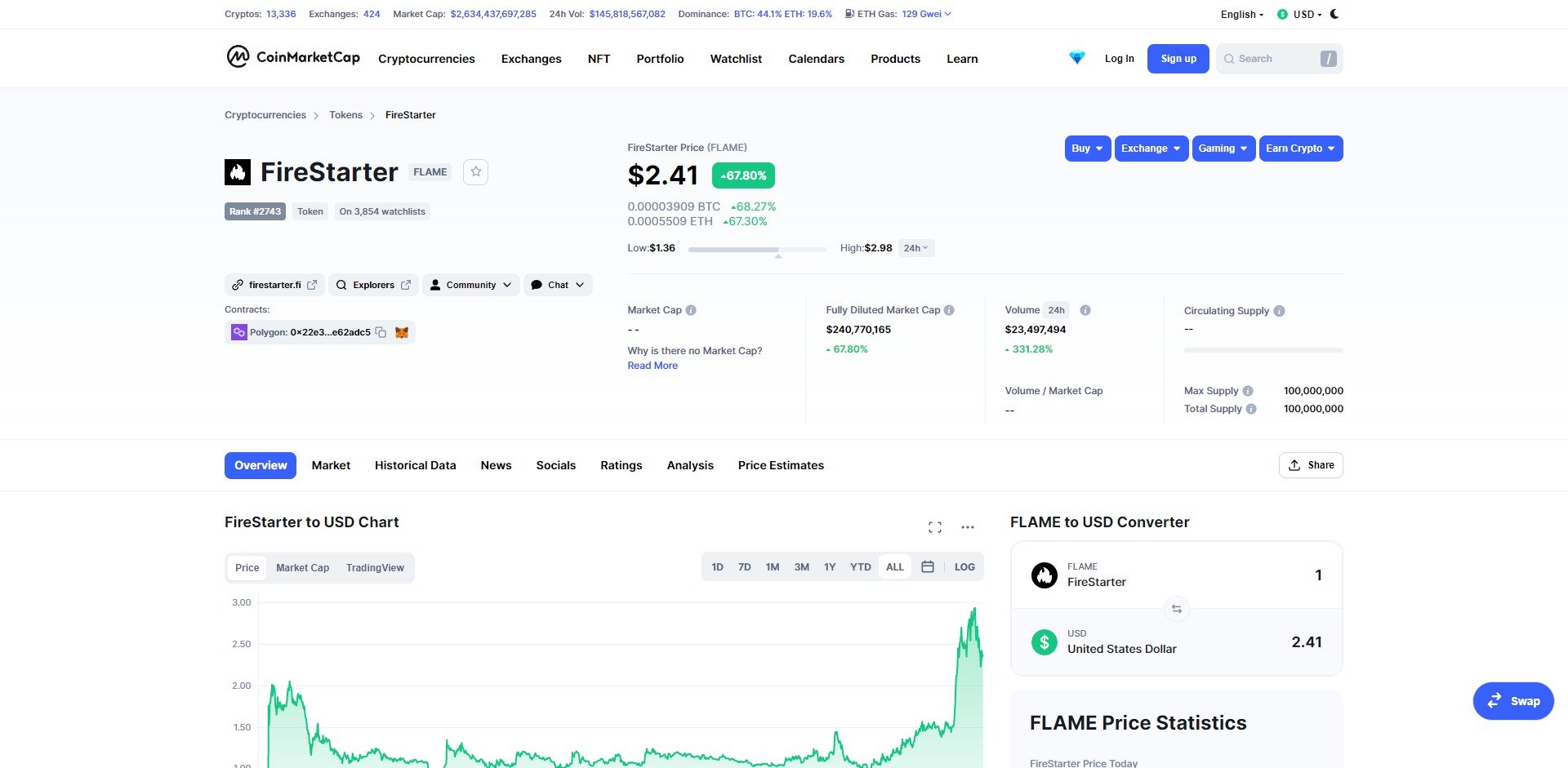Switch to the Socials tab
This screenshot has width=1568, height=768.
point(555,465)
